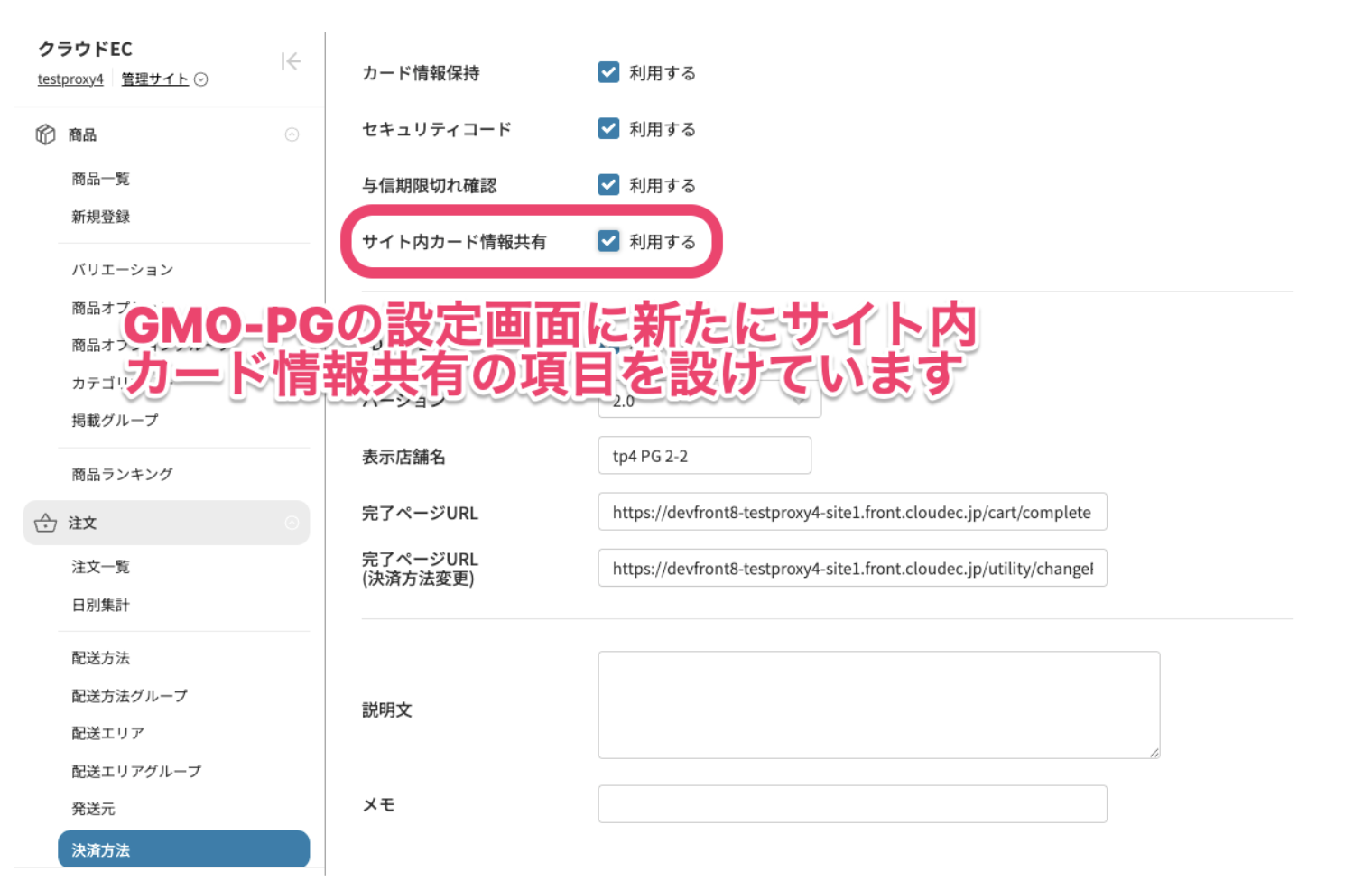The width and height of the screenshot is (1372, 890).
Task: Go to 注文一覧 in the sidebar
Action: tap(101, 567)
